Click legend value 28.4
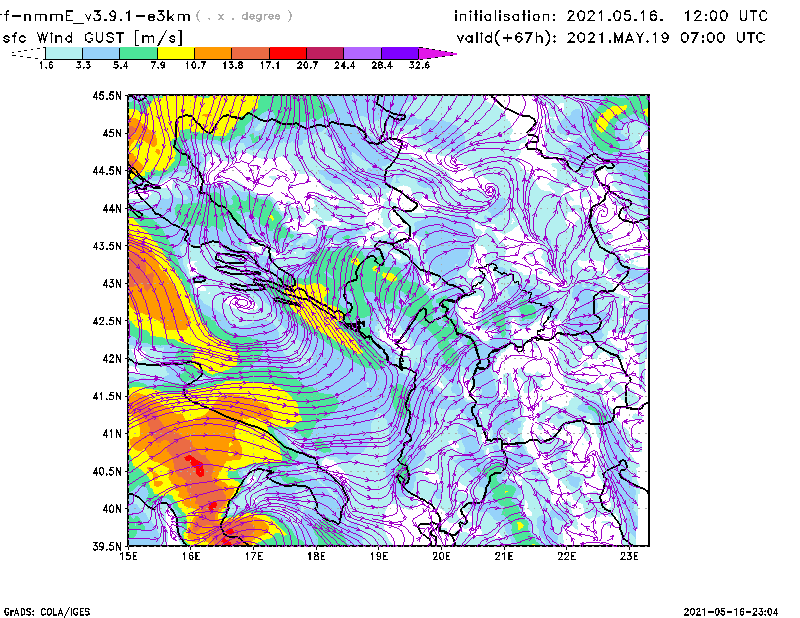Viewport: 800px width, 618px height. (x=382, y=65)
